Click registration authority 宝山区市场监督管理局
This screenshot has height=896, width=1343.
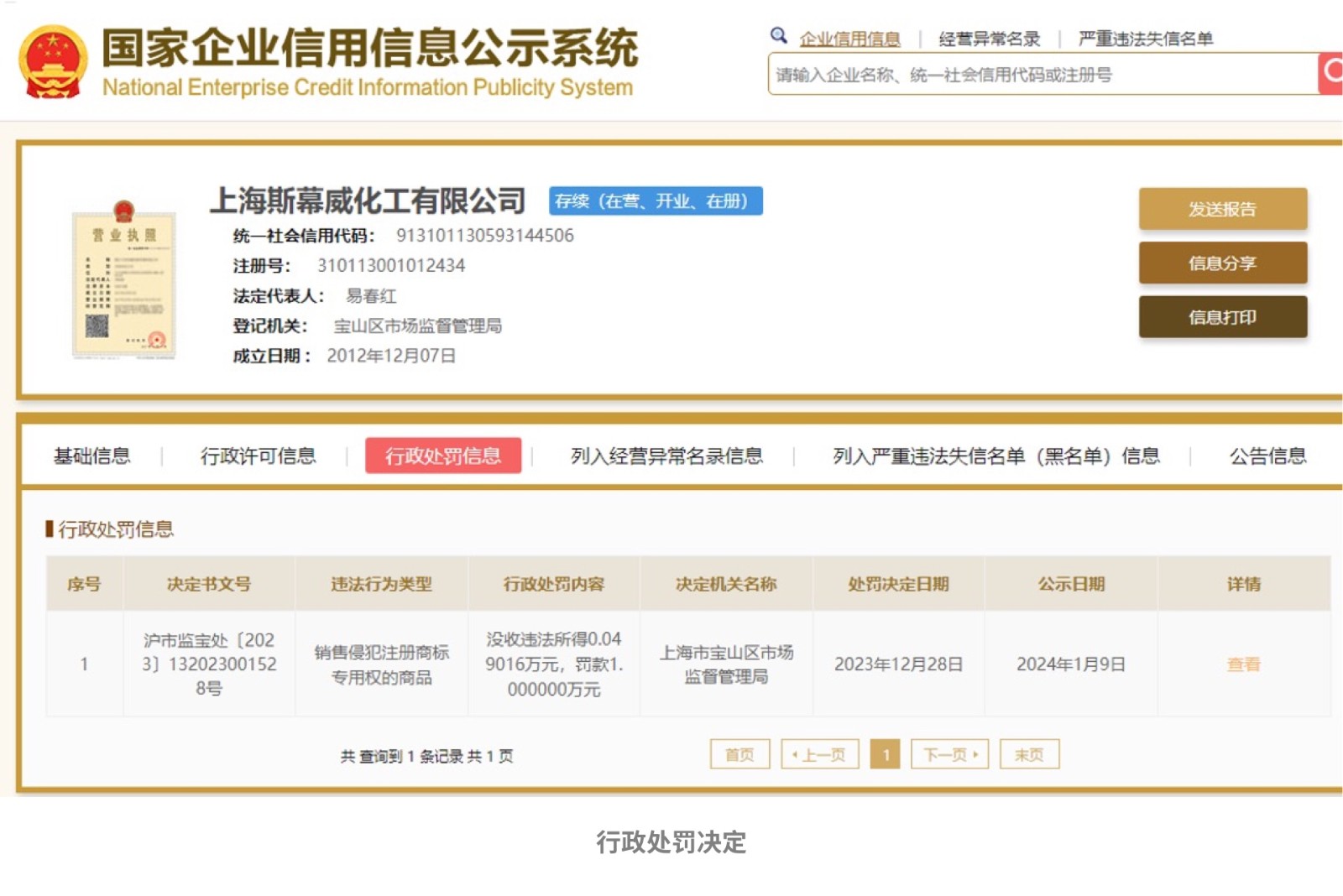click(x=418, y=326)
